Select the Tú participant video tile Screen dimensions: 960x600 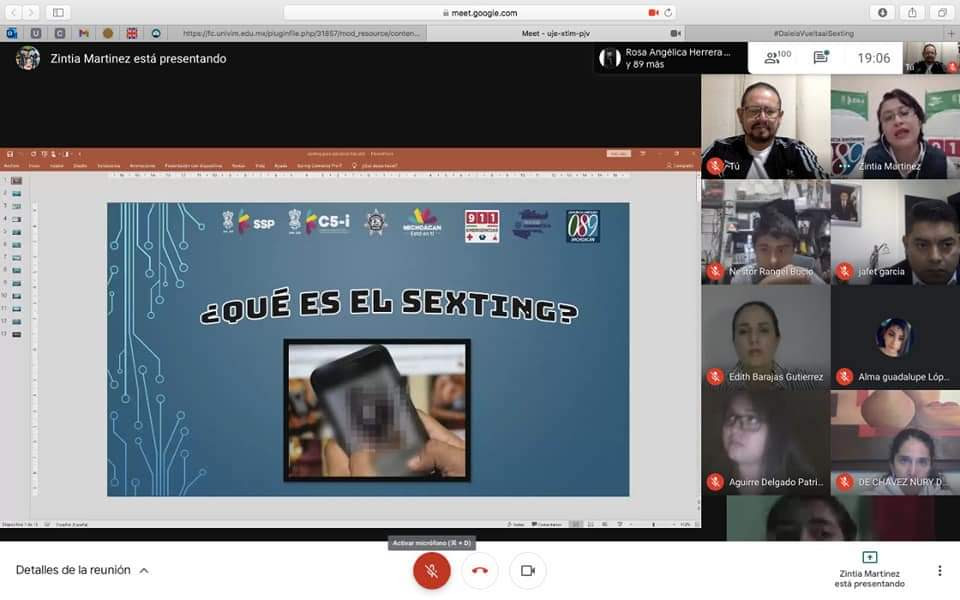coord(765,127)
